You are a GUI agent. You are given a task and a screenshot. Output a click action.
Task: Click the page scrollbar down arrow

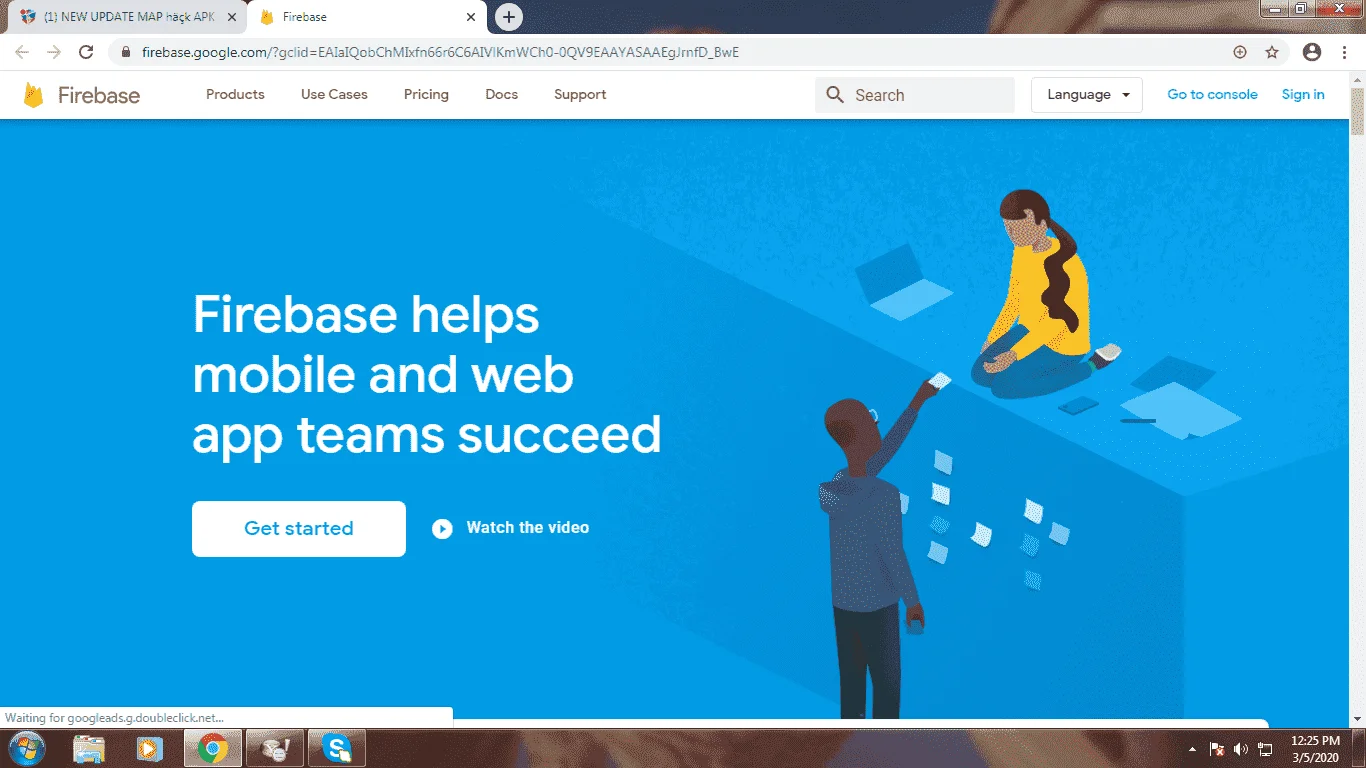pos(1357,719)
